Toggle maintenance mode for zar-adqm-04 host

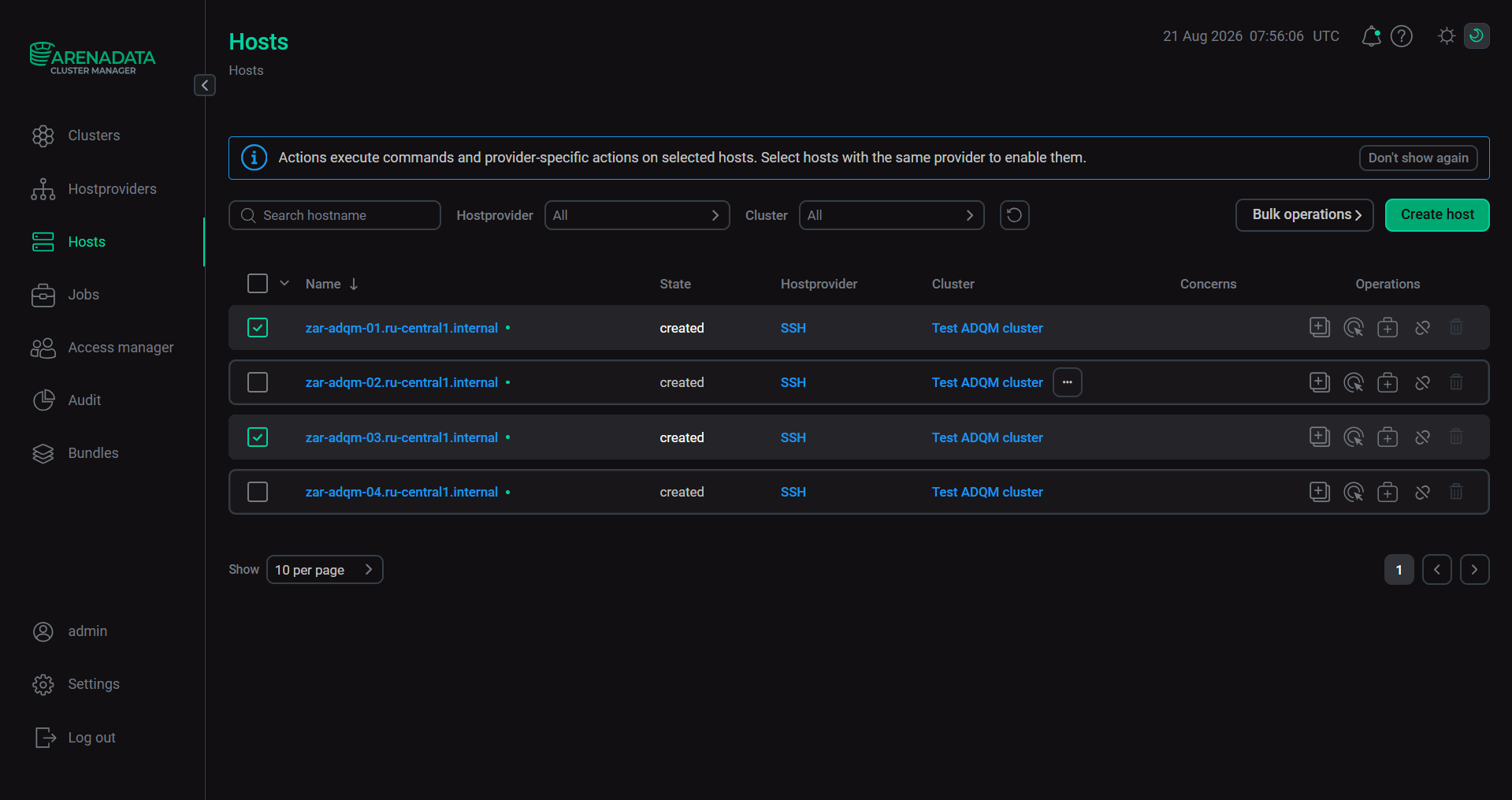(x=1388, y=492)
